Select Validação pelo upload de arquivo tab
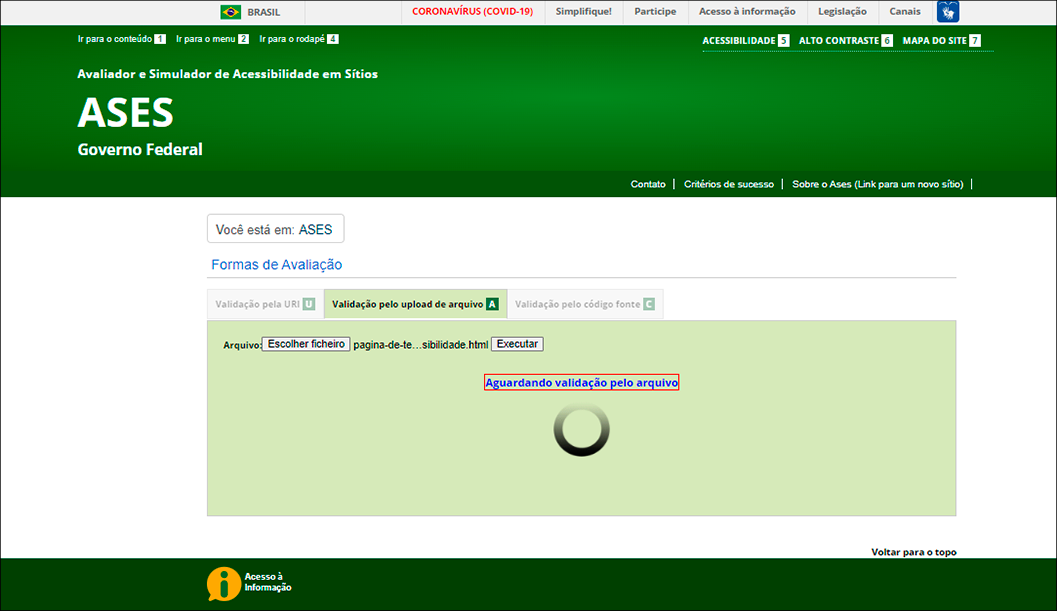The height and width of the screenshot is (611, 1057). 414,304
